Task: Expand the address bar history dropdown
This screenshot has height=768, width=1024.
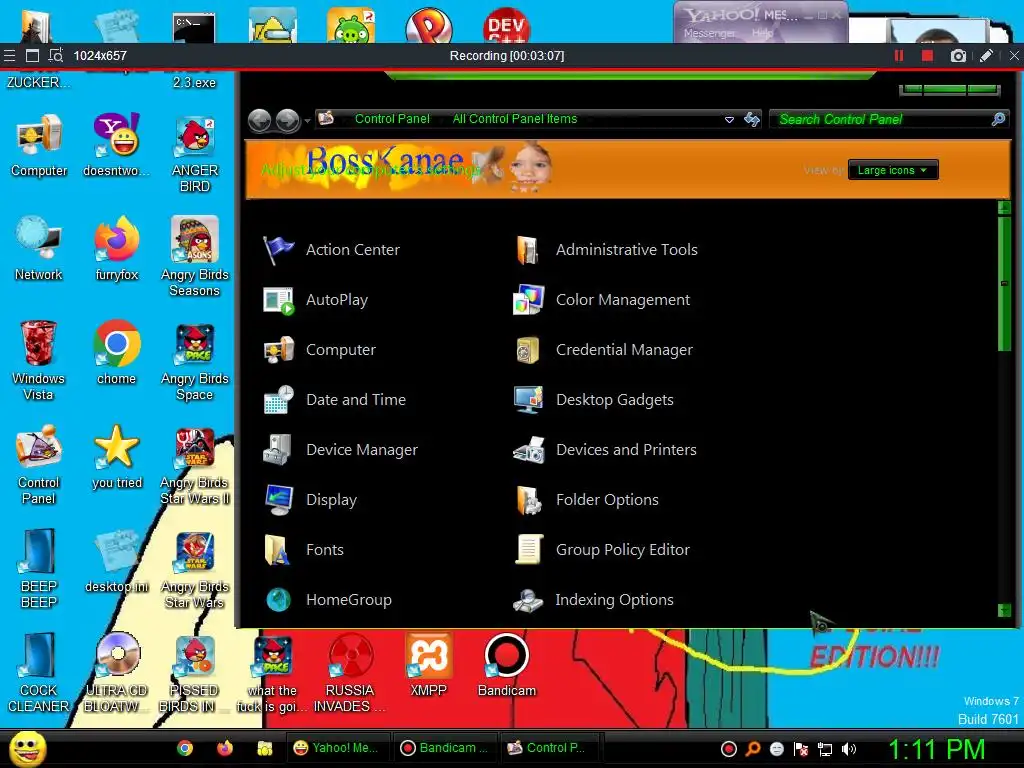Action: click(x=729, y=120)
